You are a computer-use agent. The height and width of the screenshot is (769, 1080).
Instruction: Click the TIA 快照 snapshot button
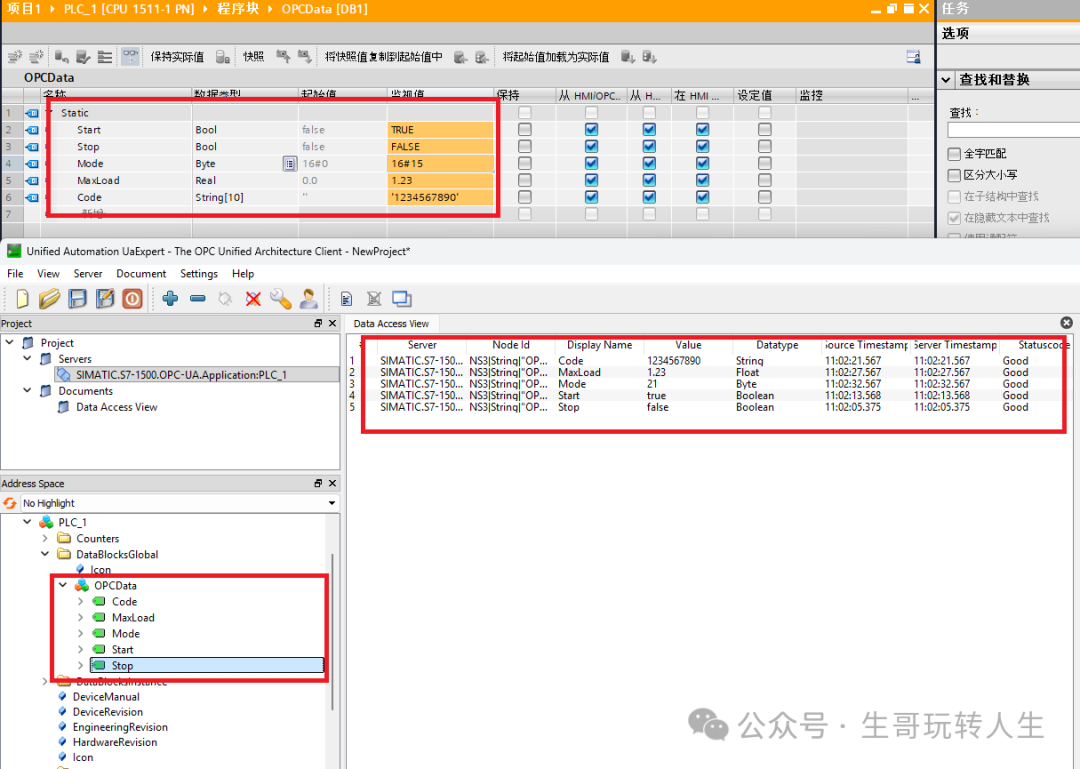pyautogui.click(x=253, y=57)
